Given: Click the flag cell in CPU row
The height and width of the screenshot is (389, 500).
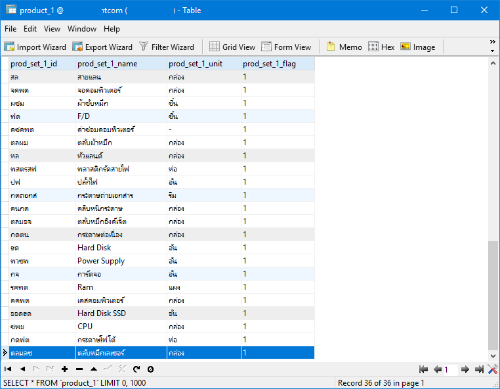Looking at the screenshot, I should 278,326.
